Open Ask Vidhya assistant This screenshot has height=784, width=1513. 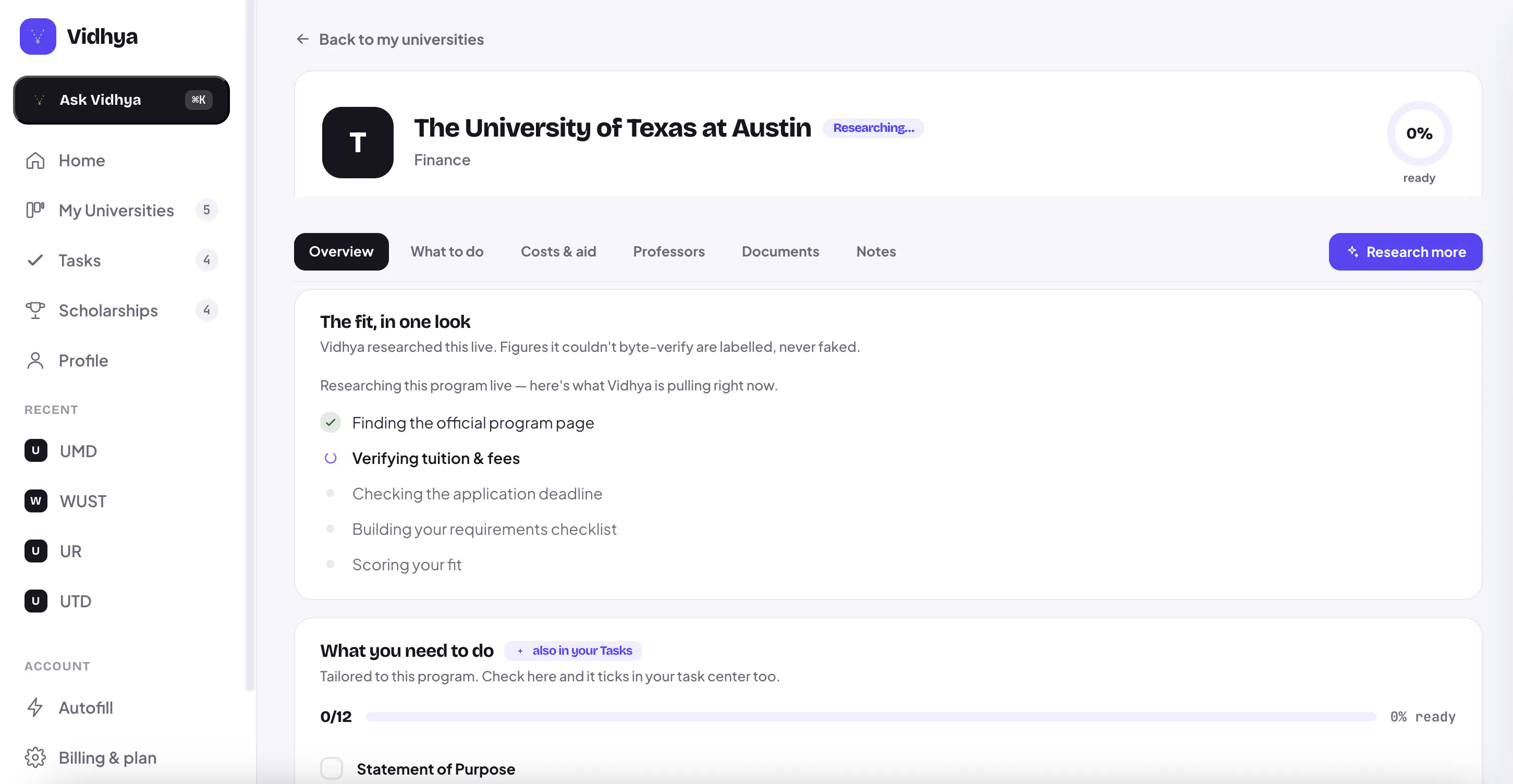click(121, 100)
